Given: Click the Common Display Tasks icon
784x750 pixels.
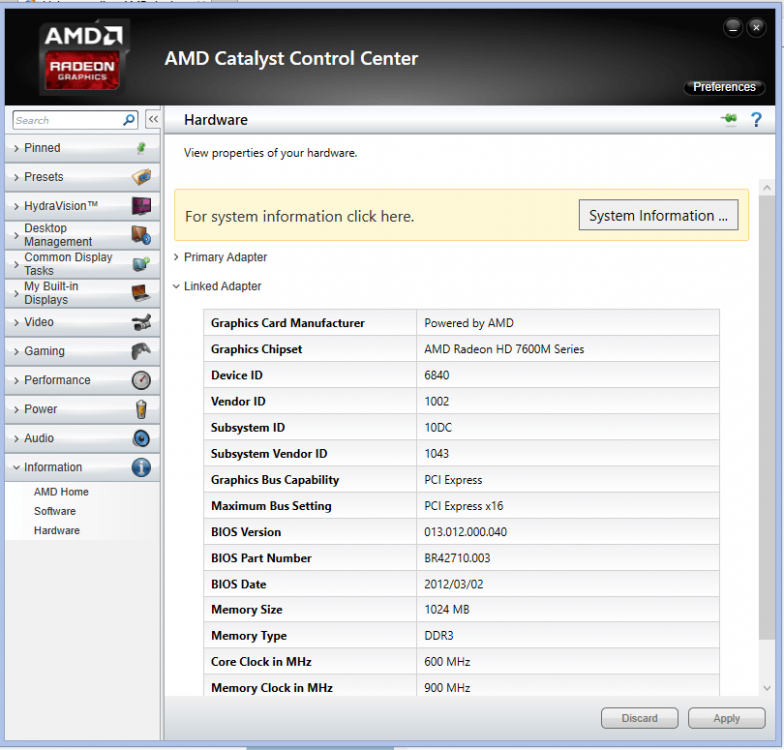Looking at the screenshot, I should (142, 264).
